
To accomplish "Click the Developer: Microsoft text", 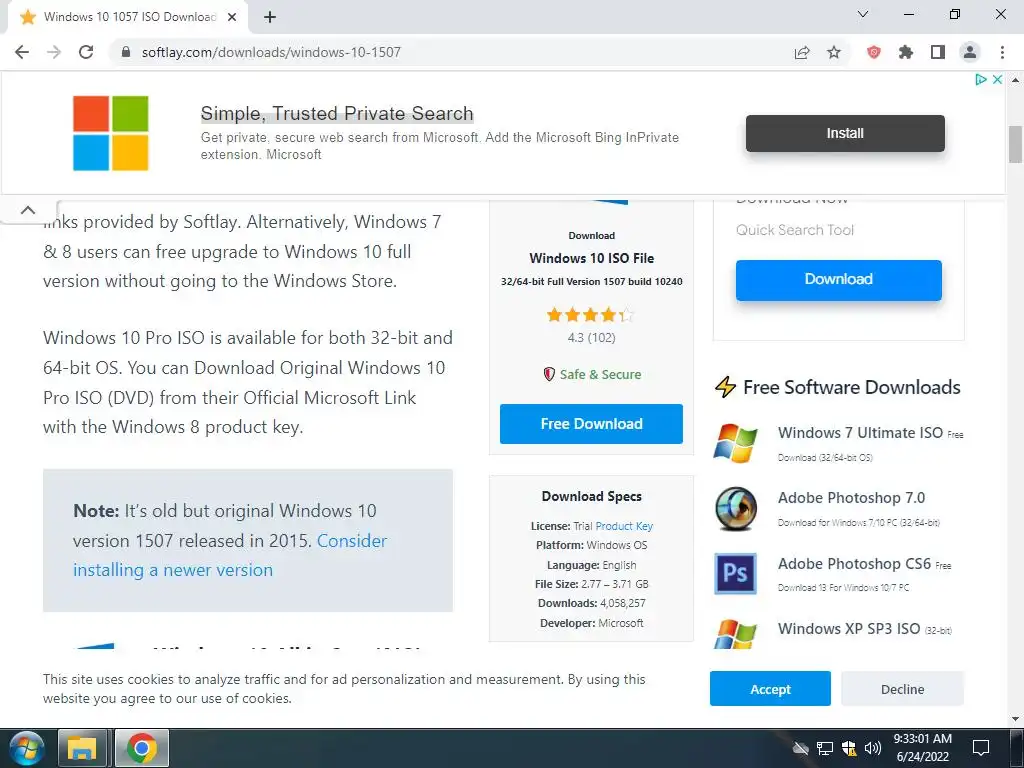I will click(x=591, y=623).
